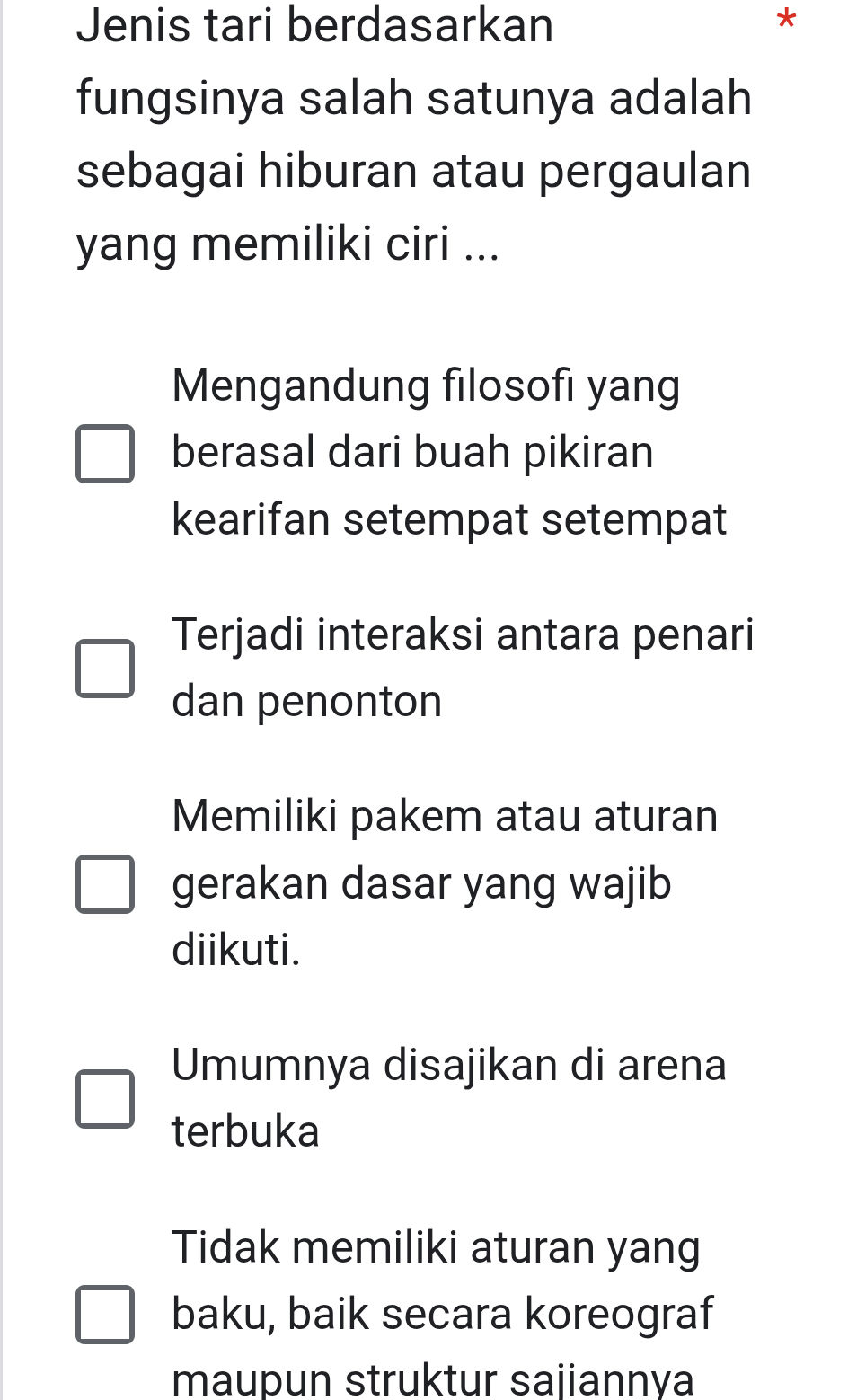Image resolution: width=848 pixels, height=1400 pixels.
Task: Check the "Umumnya disajikan di arena terbuka" option
Action: (x=106, y=1097)
